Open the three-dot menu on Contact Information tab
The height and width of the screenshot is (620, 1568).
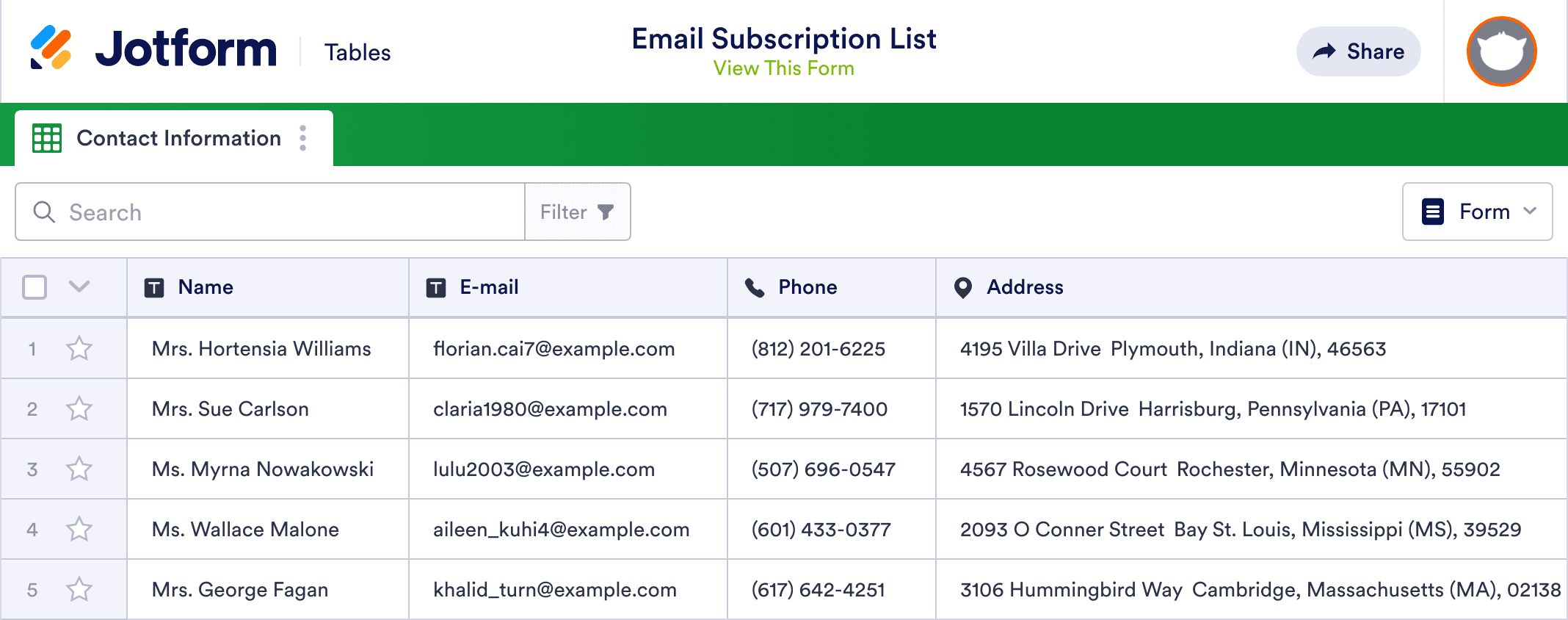pyautogui.click(x=302, y=138)
